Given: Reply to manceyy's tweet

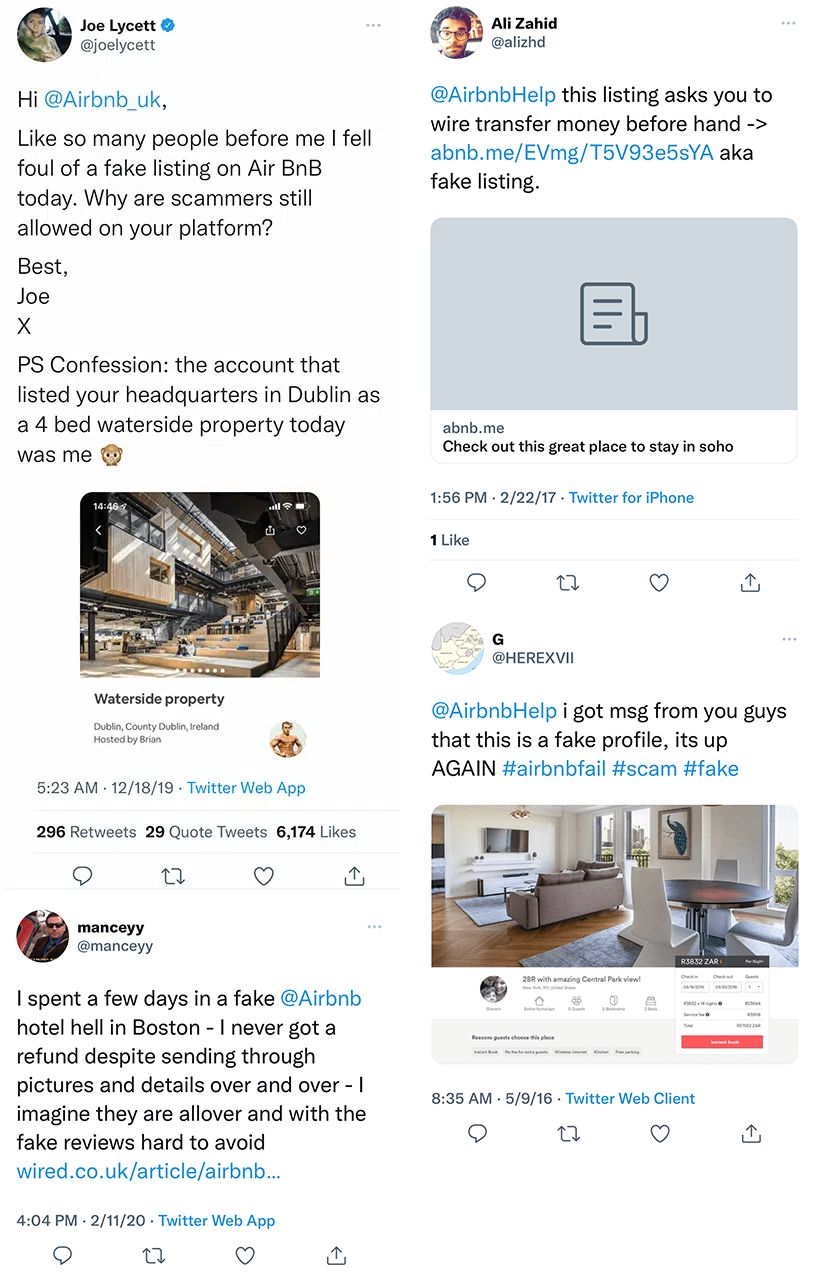Looking at the screenshot, I should click(62, 1254).
